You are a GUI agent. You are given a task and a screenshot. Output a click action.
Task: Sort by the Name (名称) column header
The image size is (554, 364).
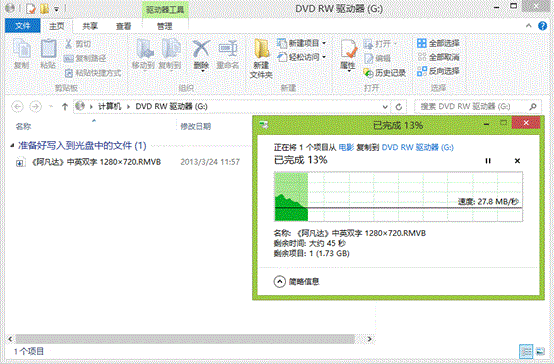click(x=23, y=127)
